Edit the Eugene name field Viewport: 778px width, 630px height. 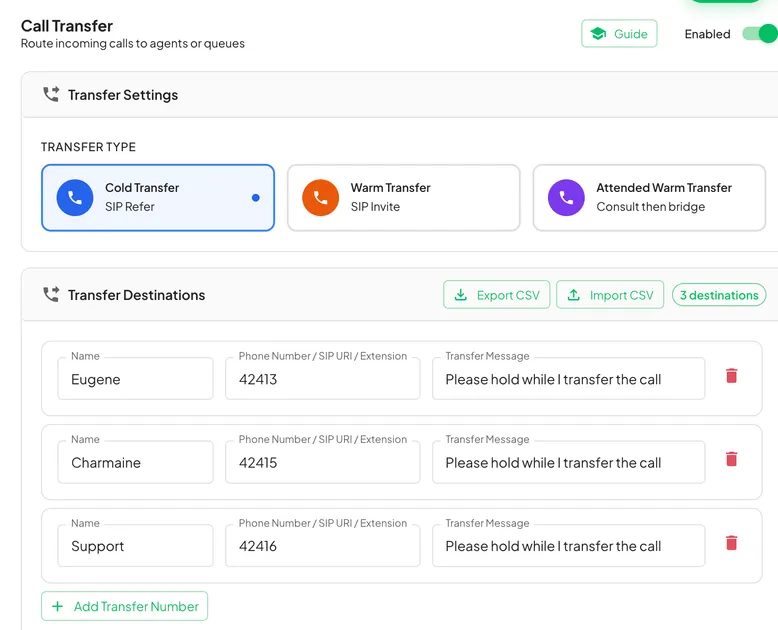pos(135,378)
